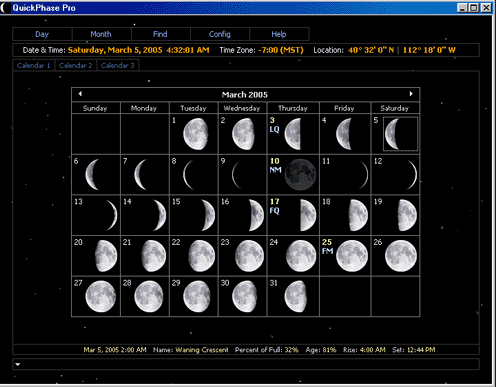Open the Month menu

tap(101, 34)
